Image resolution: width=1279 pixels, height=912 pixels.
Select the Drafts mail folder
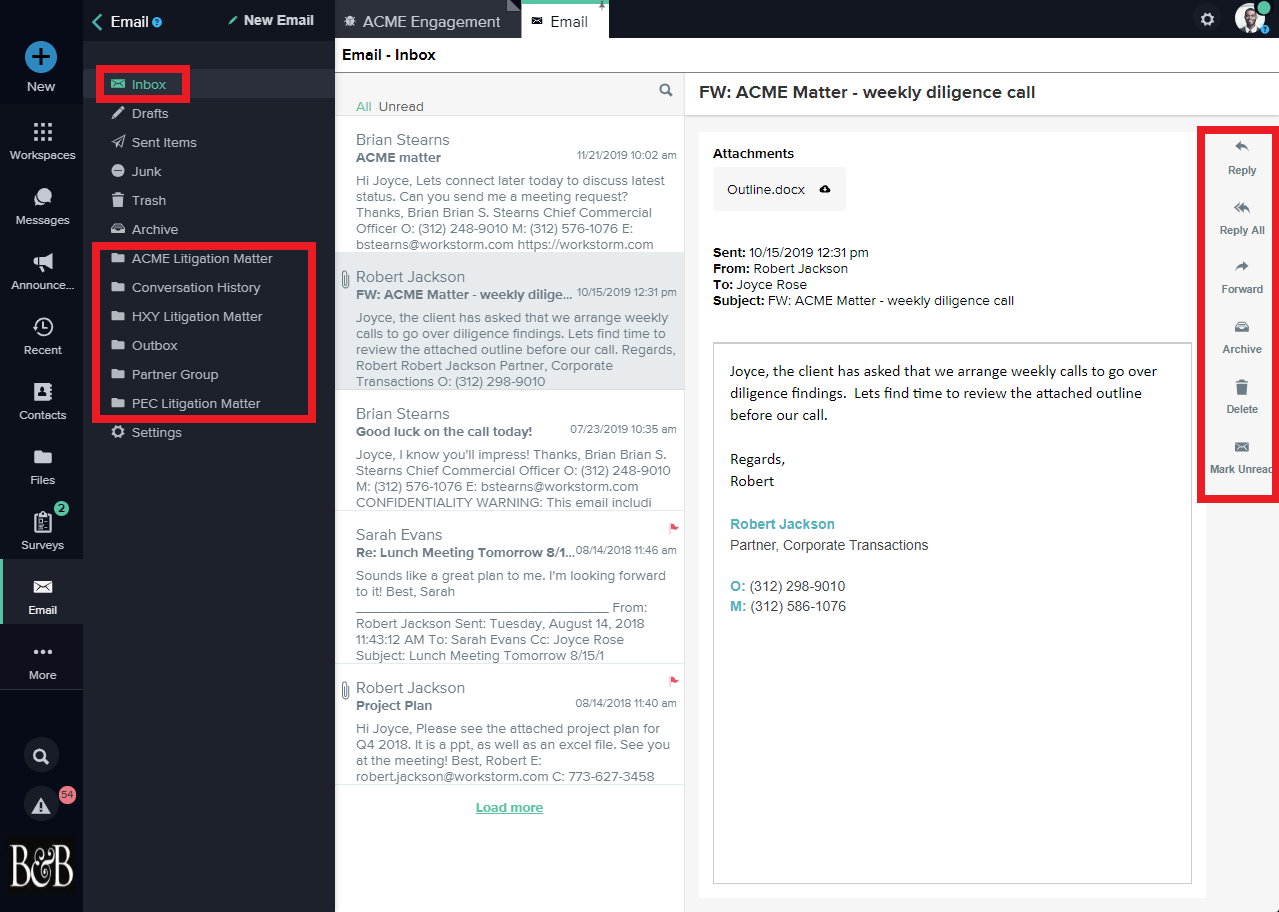pyautogui.click(x=150, y=113)
